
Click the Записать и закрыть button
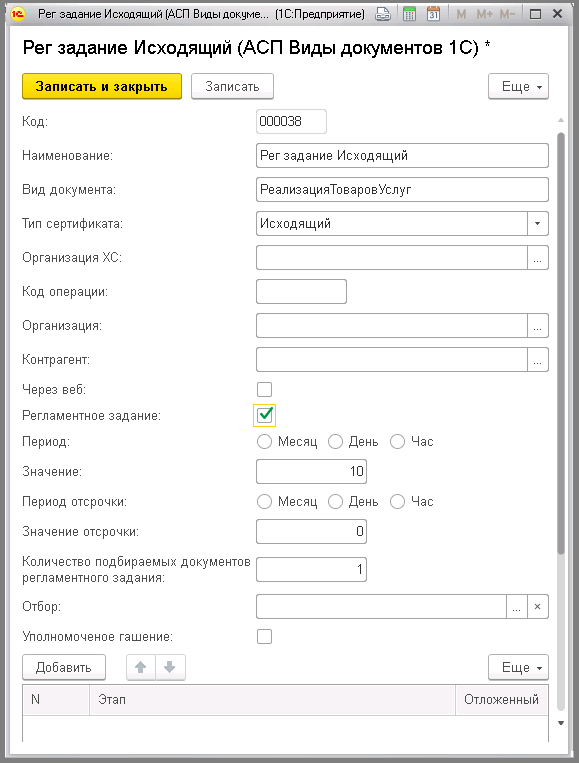(102, 87)
